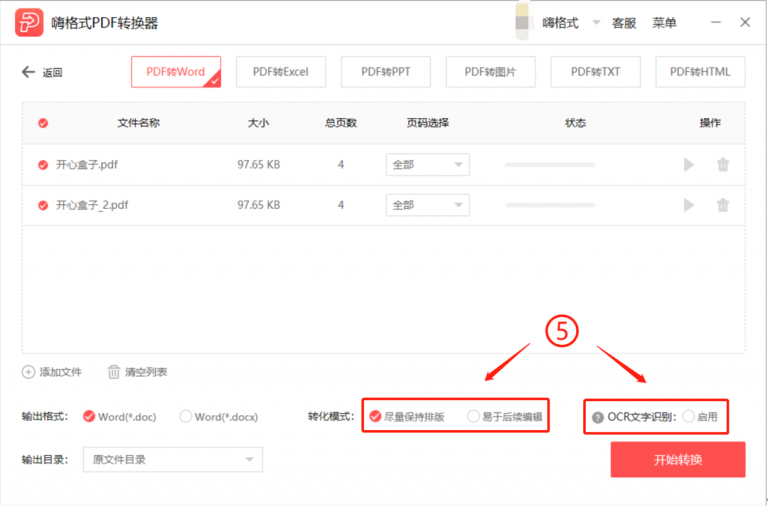Image resolution: width=768 pixels, height=509 pixels.
Task: Click the 状态 column header
Action: (576, 123)
